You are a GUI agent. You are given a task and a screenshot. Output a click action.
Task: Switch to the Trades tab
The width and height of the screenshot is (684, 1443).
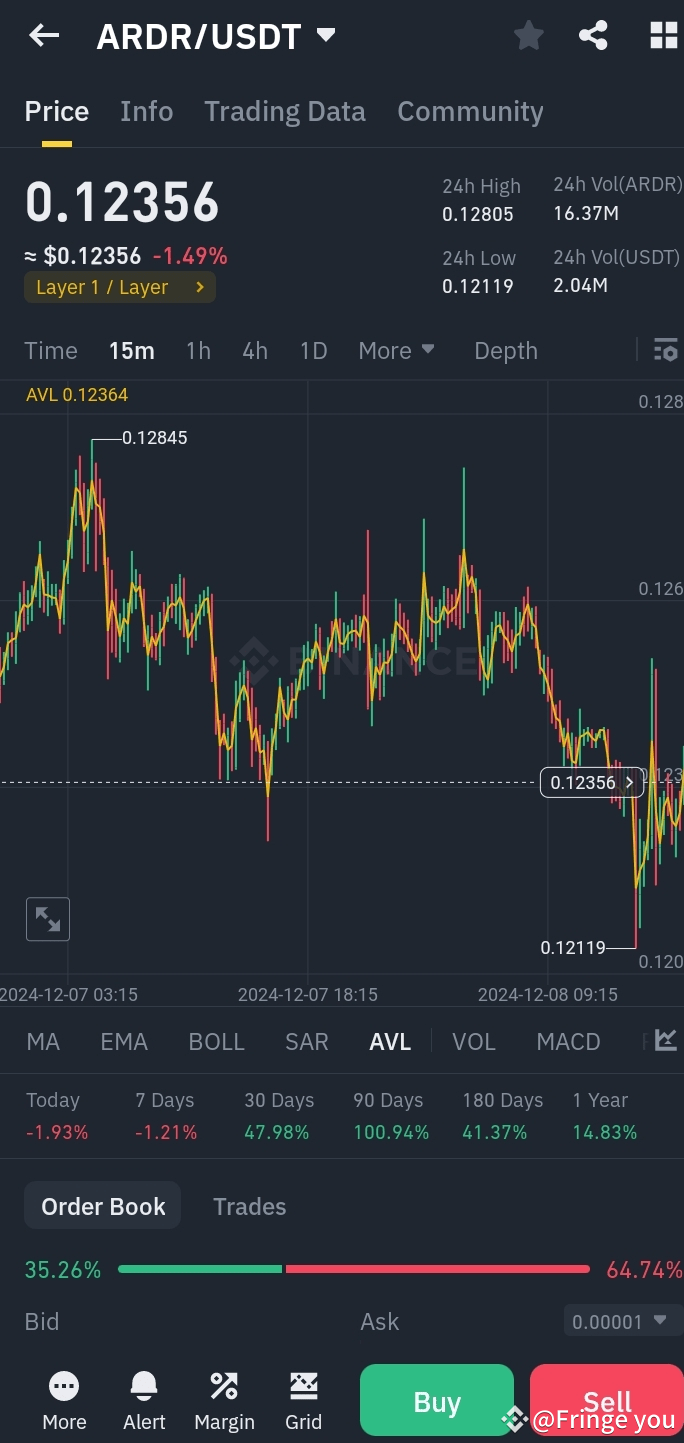click(x=249, y=1206)
